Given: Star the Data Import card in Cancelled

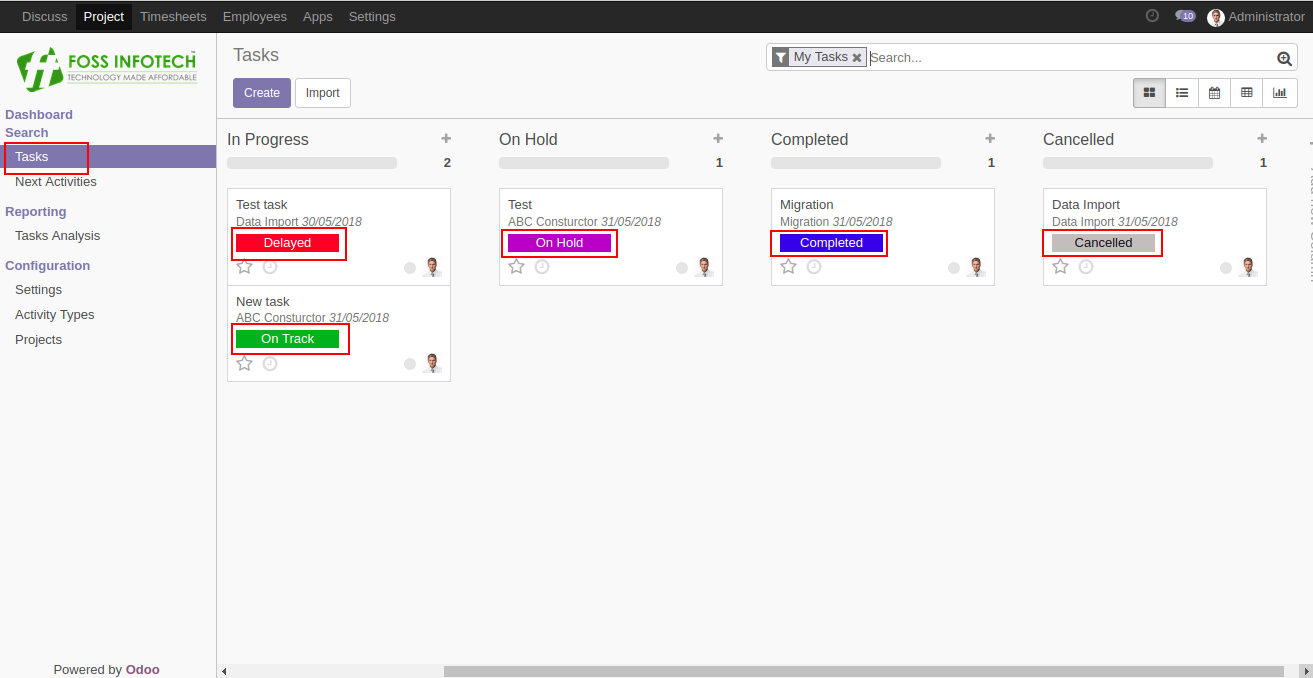Looking at the screenshot, I should point(1060,267).
